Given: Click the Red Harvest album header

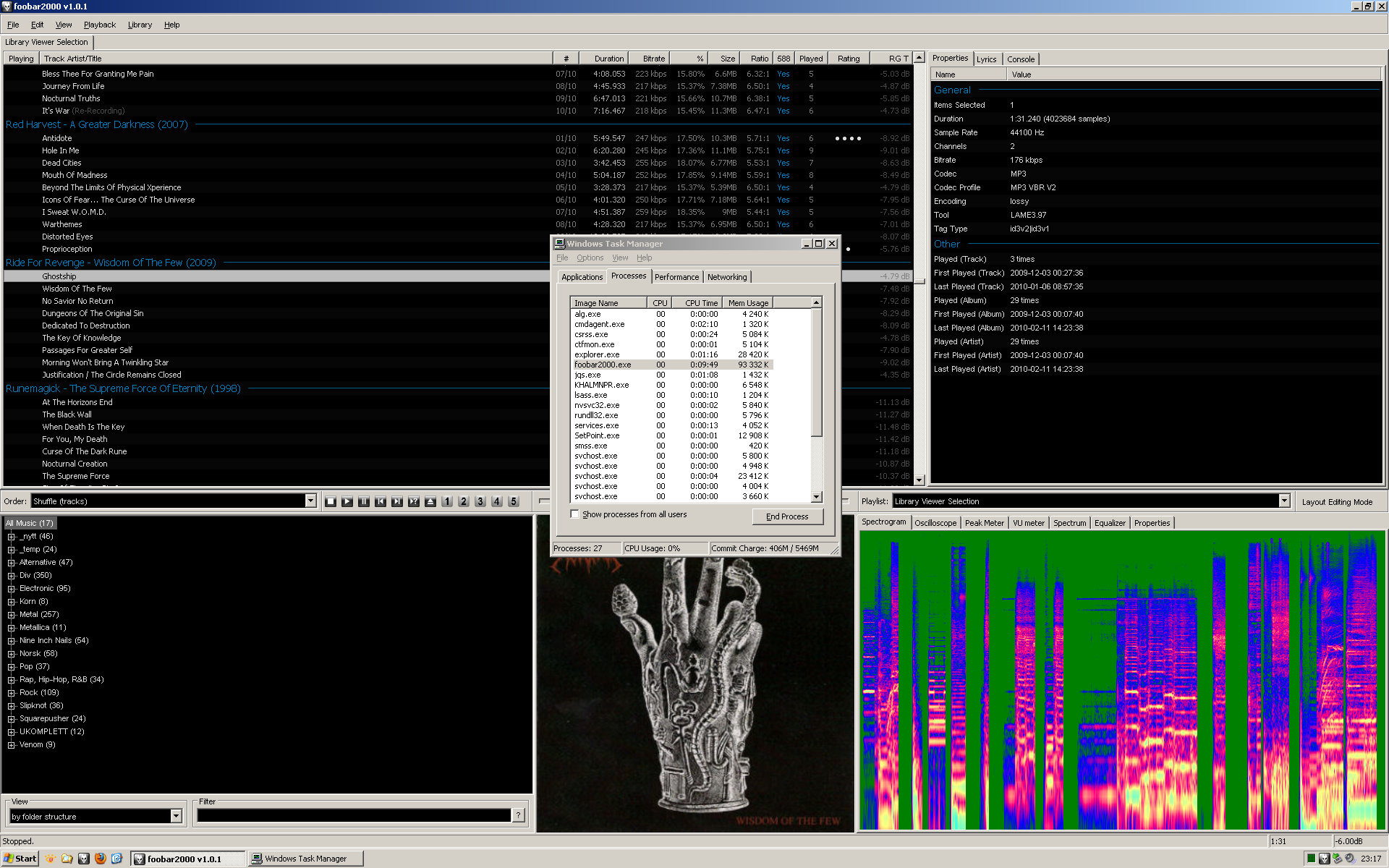Looking at the screenshot, I should coord(97,124).
